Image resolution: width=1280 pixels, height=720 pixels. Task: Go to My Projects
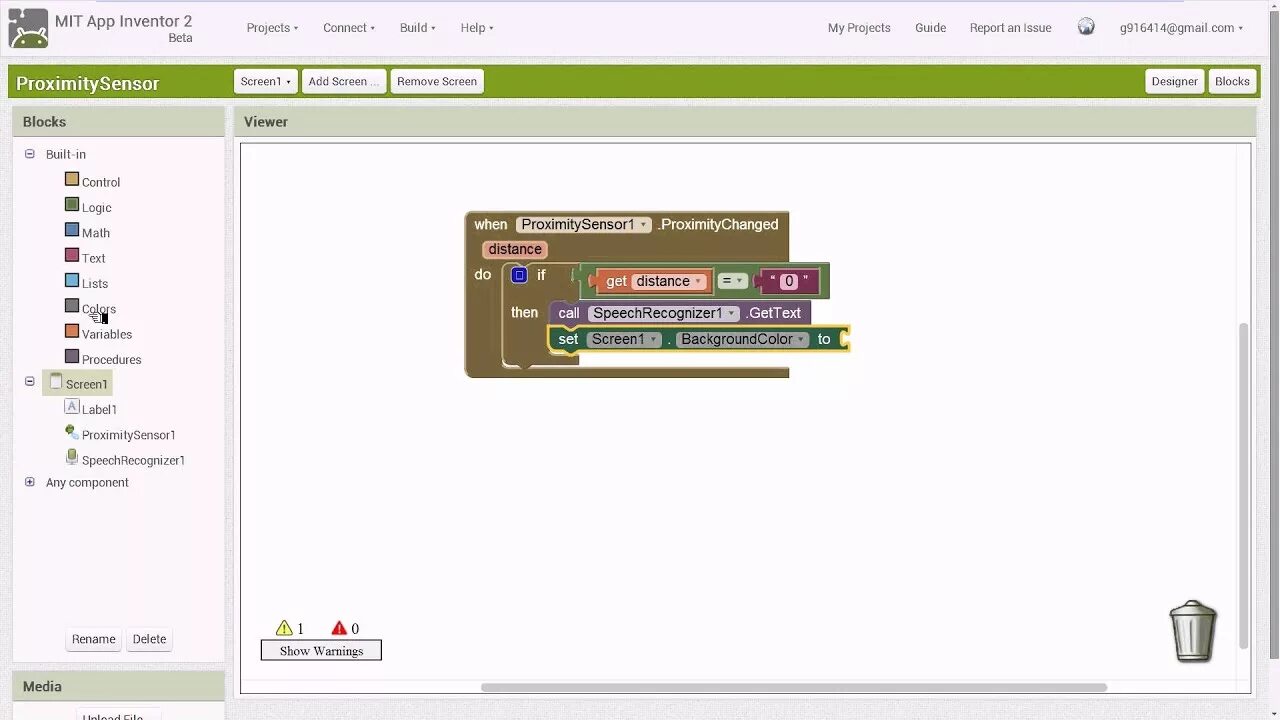[x=859, y=28]
